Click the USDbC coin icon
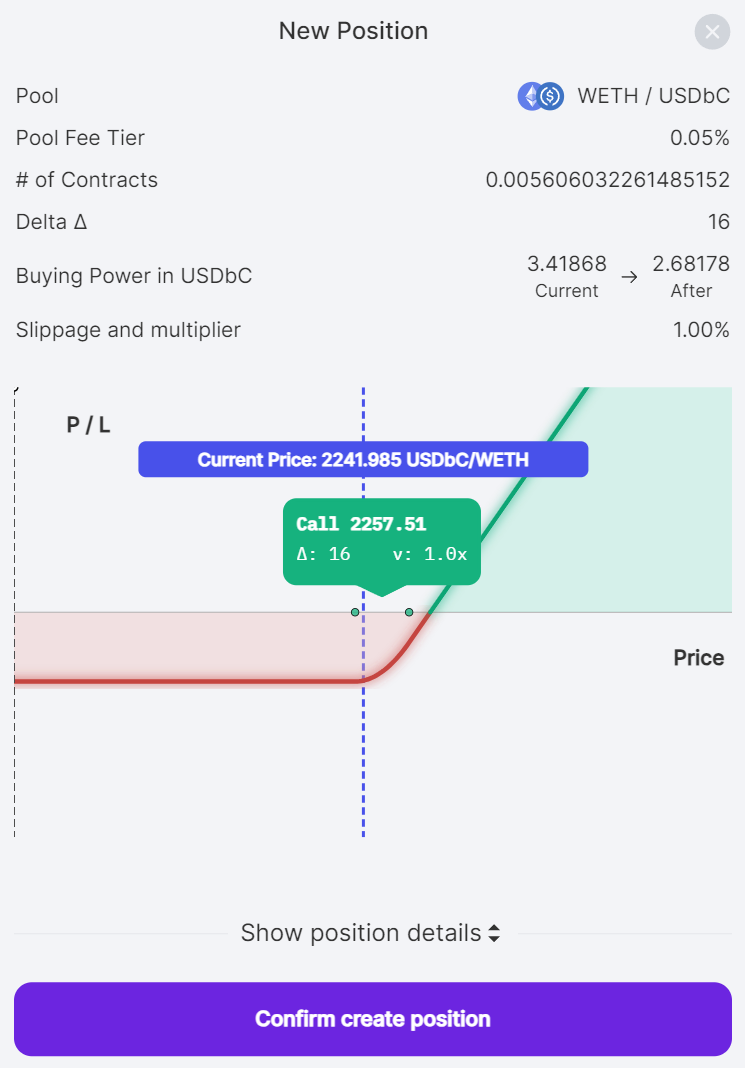This screenshot has width=745, height=1068. tap(551, 96)
